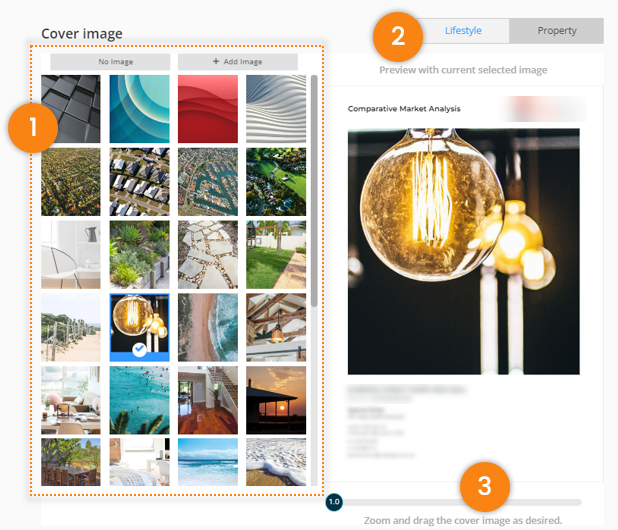This screenshot has height=530, width=618.
Task: Switch to the Property tab
Action: pyautogui.click(x=557, y=31)
